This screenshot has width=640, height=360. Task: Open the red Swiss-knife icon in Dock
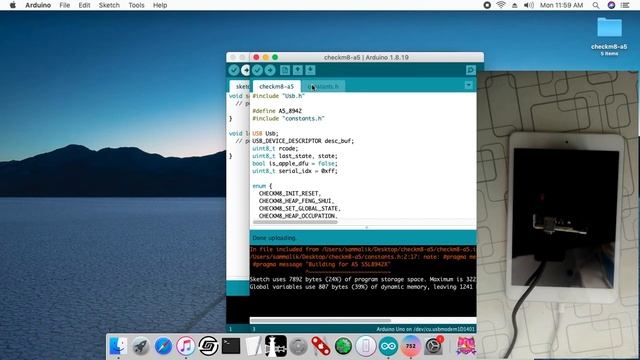[x=321, y=346]
